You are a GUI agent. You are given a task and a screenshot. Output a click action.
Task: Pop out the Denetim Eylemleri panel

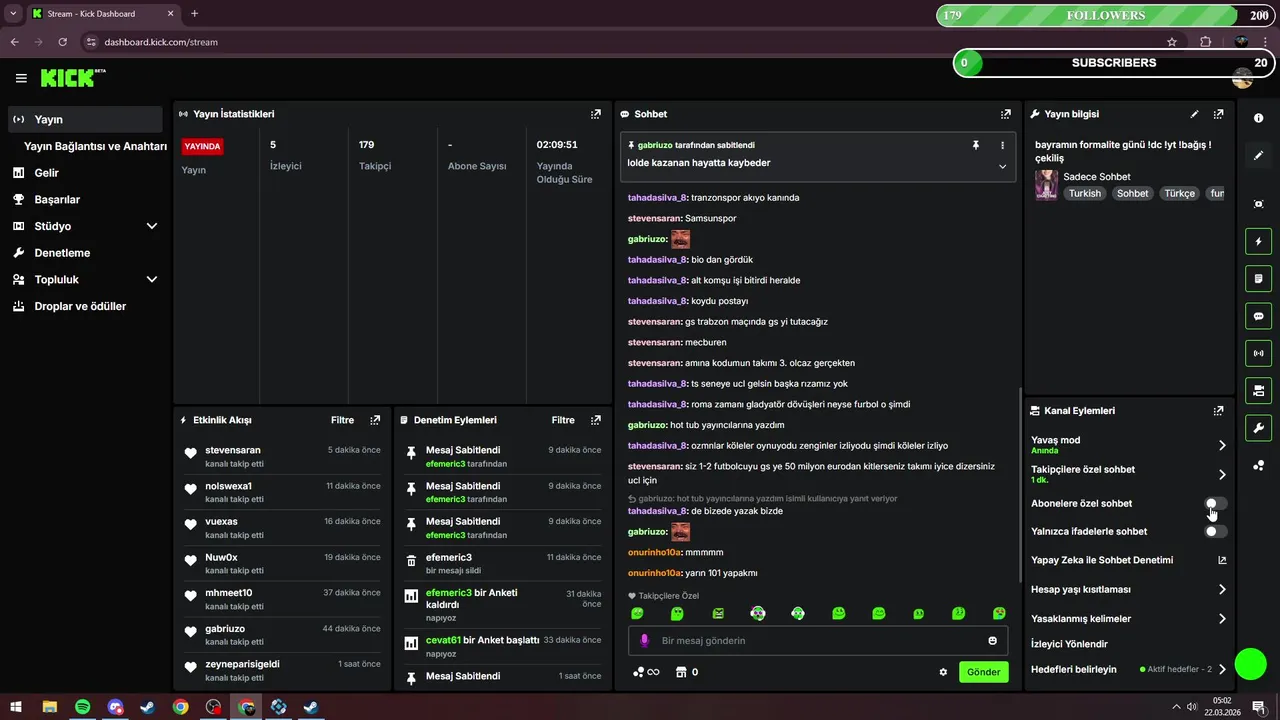[x=596, y=420]
